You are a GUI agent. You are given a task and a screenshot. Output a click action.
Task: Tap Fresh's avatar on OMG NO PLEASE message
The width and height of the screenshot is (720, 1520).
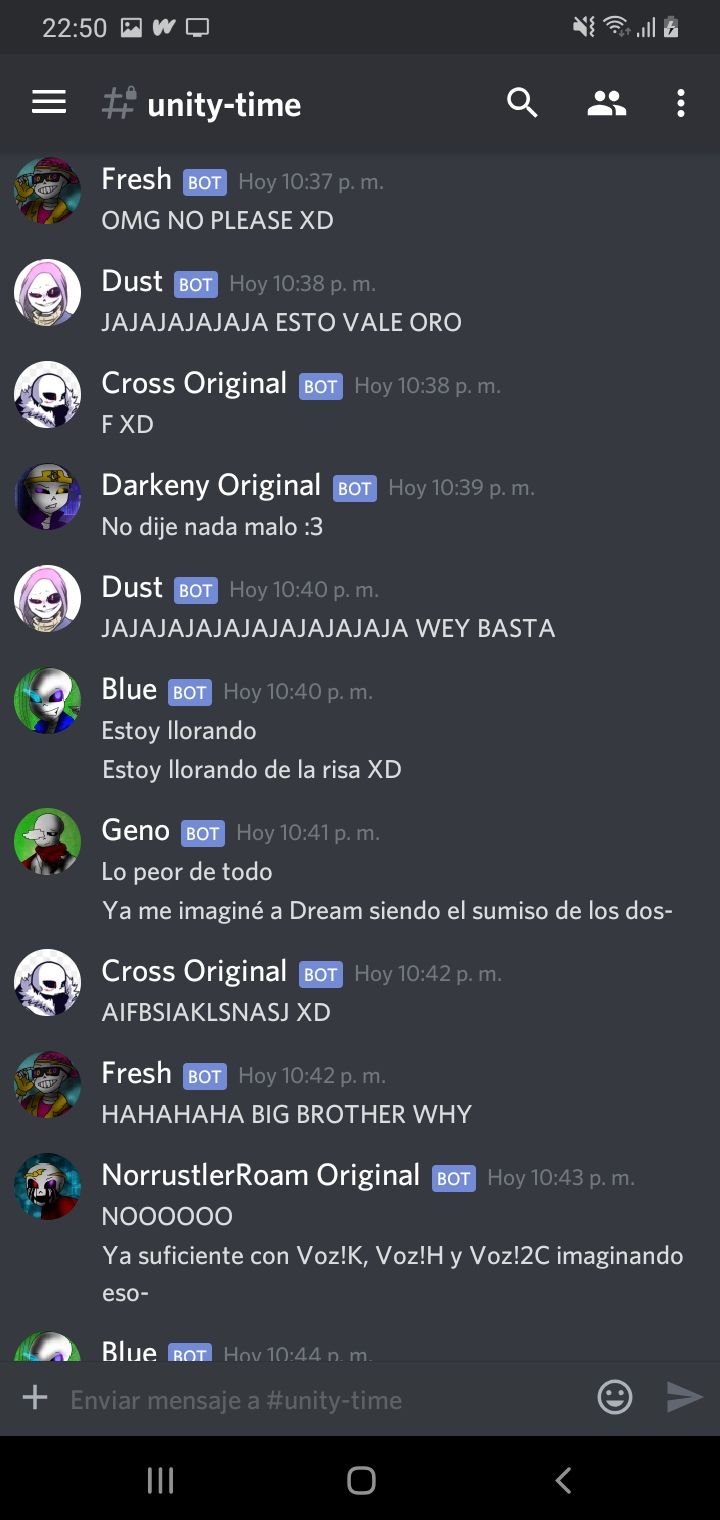[47, 190]
